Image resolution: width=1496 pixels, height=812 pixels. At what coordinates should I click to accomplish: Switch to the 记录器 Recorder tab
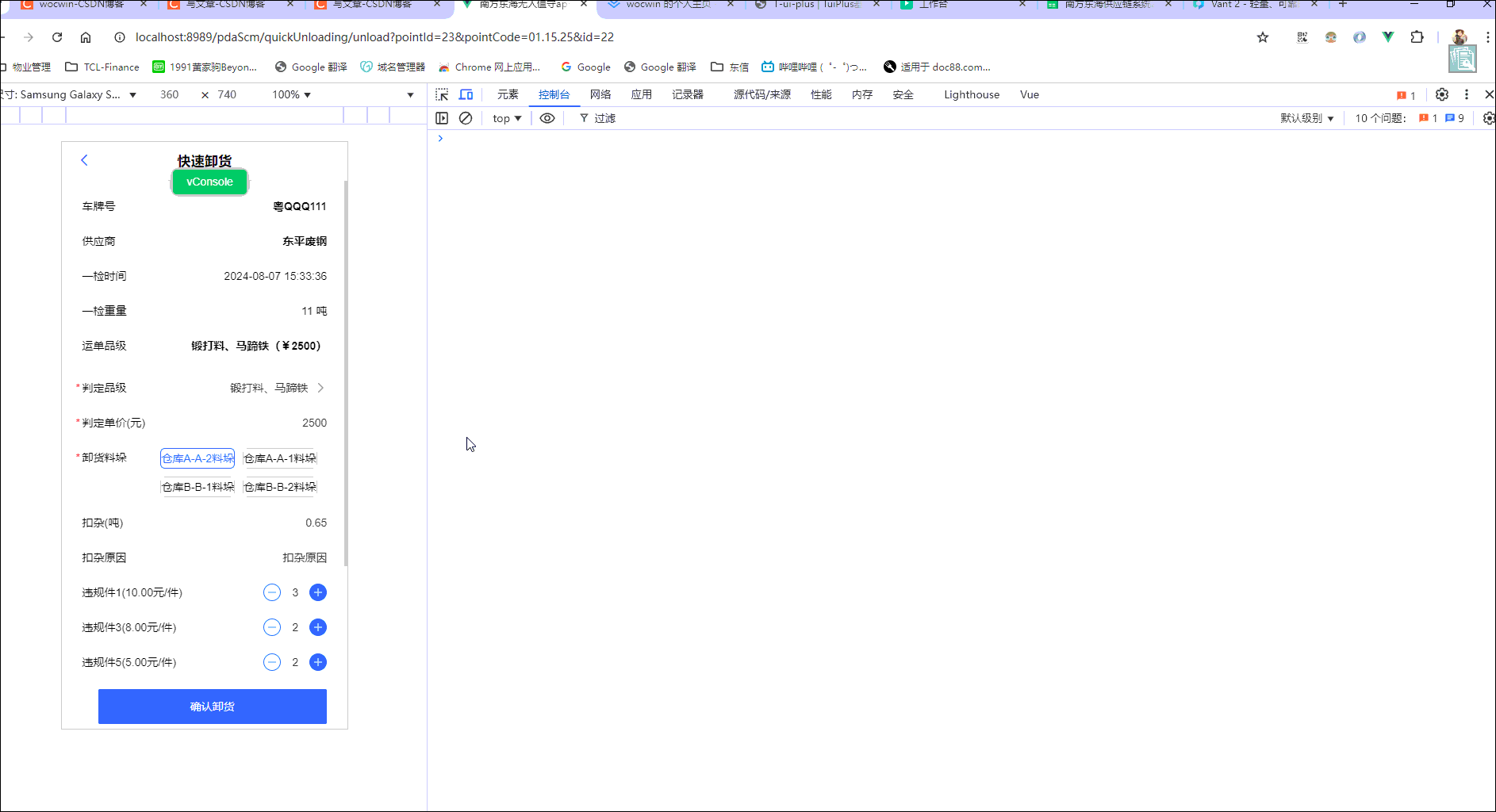point(688,94)
